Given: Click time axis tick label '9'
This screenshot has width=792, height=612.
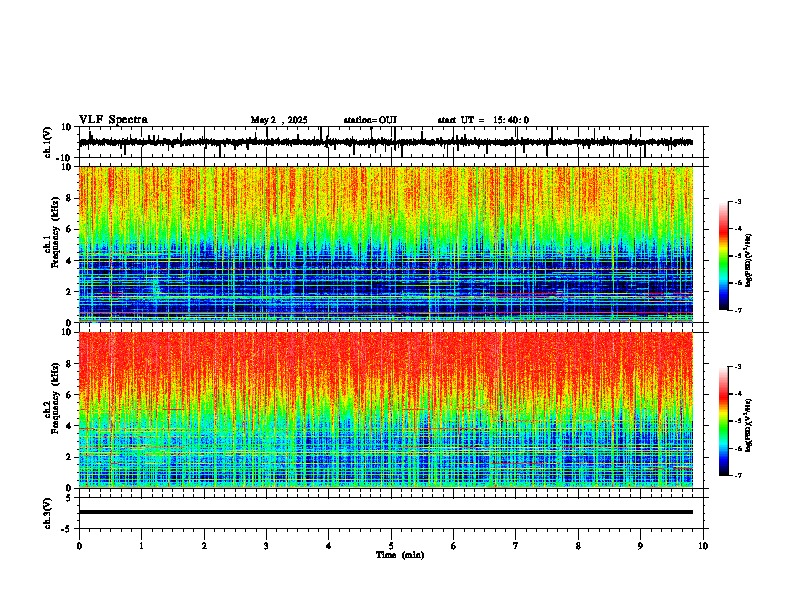Looking at the screenshot, I should tap(640, 546).
